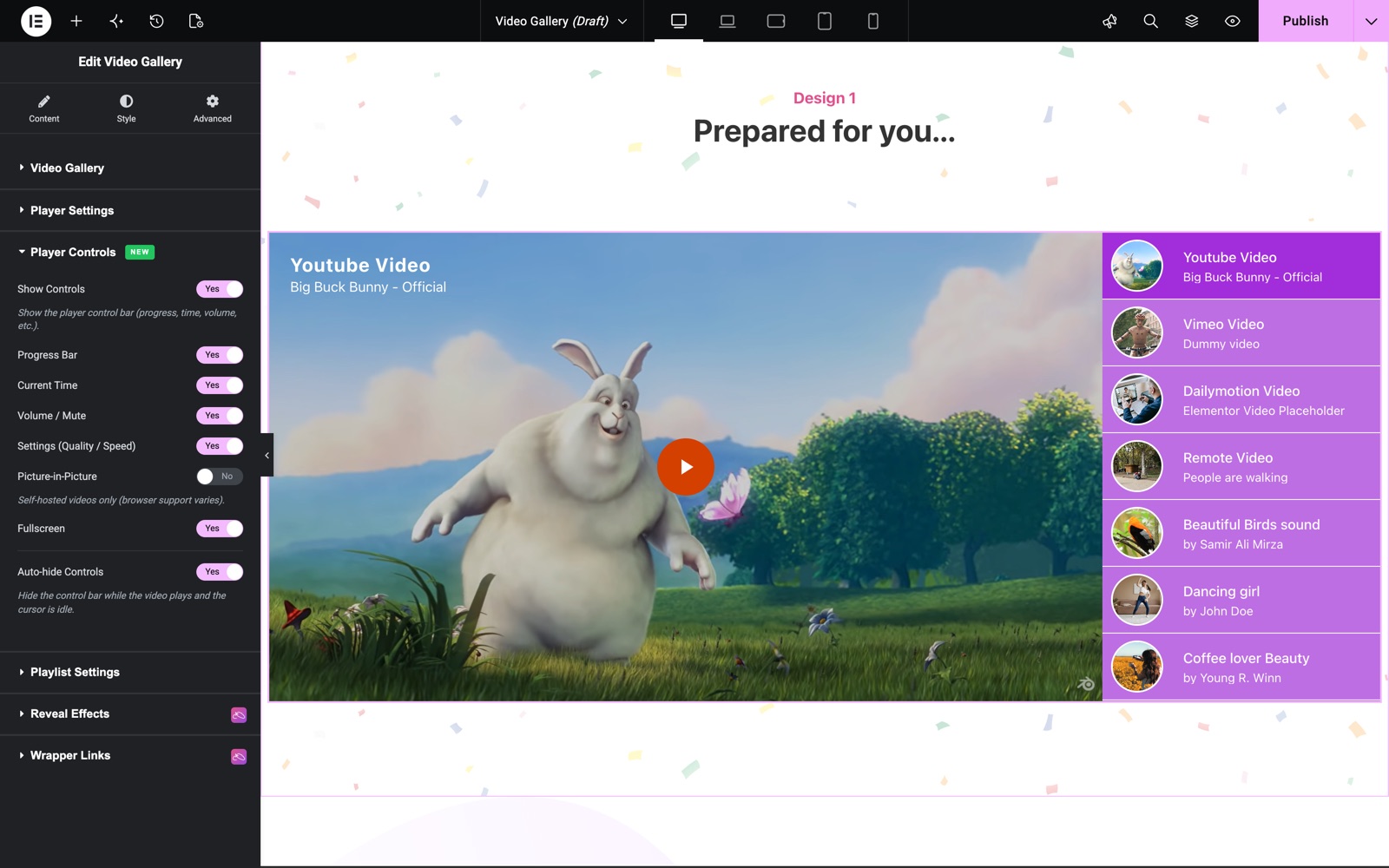Image resolution: width=1389 pixels, height=868 pixels.
Task: Select Vimeo Video in the playlist
Action: 1241,332
